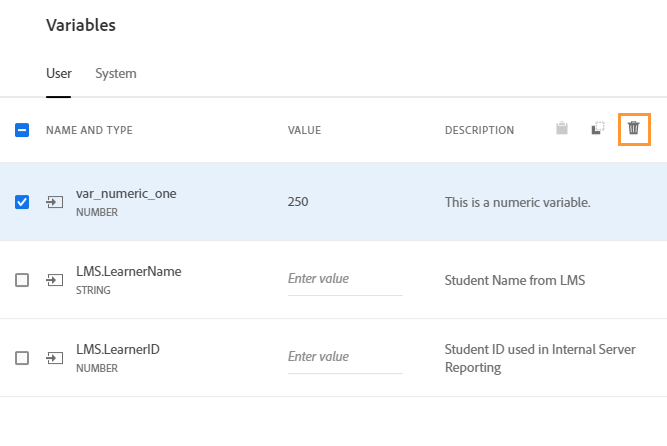The image size is (667, 446).
Task: Click the paste clipboard icon
Action: pyautogui.click(x=562, y=129)
